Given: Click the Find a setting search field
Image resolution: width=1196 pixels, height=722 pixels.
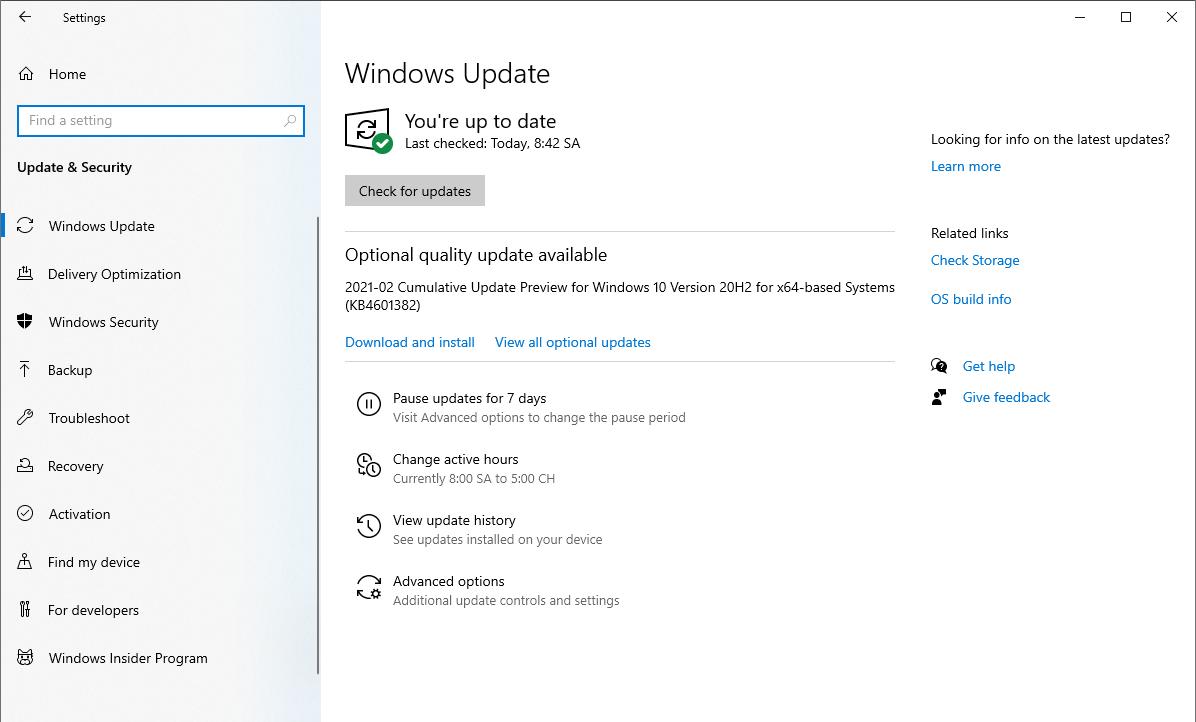Looking at the screenshot, I should [161, 120].
